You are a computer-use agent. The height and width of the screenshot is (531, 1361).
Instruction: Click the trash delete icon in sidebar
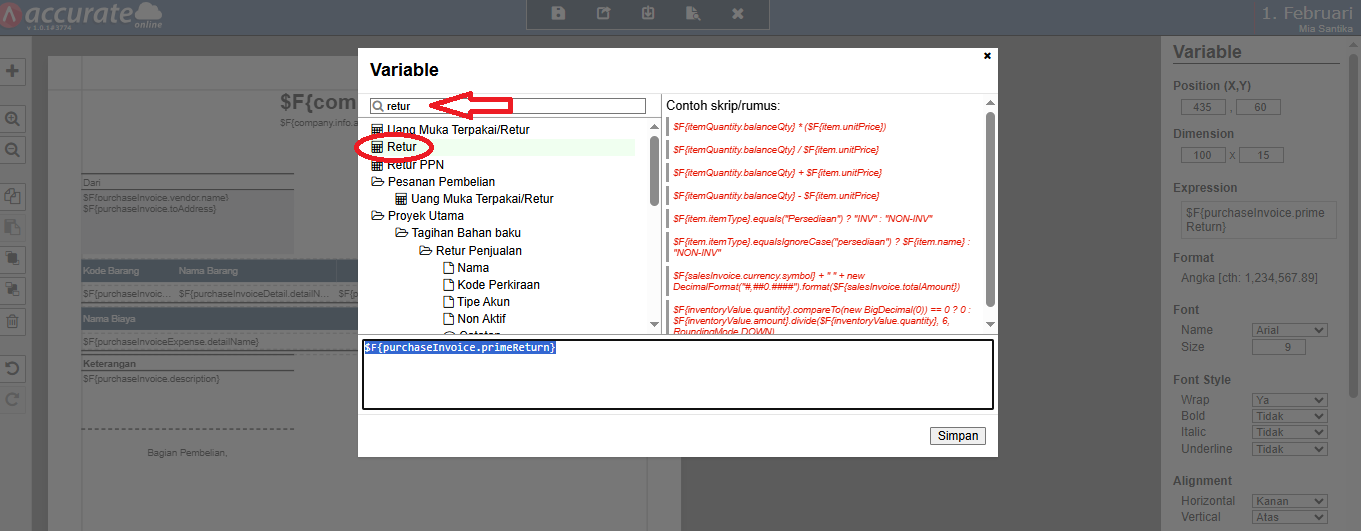click(13, 321)
